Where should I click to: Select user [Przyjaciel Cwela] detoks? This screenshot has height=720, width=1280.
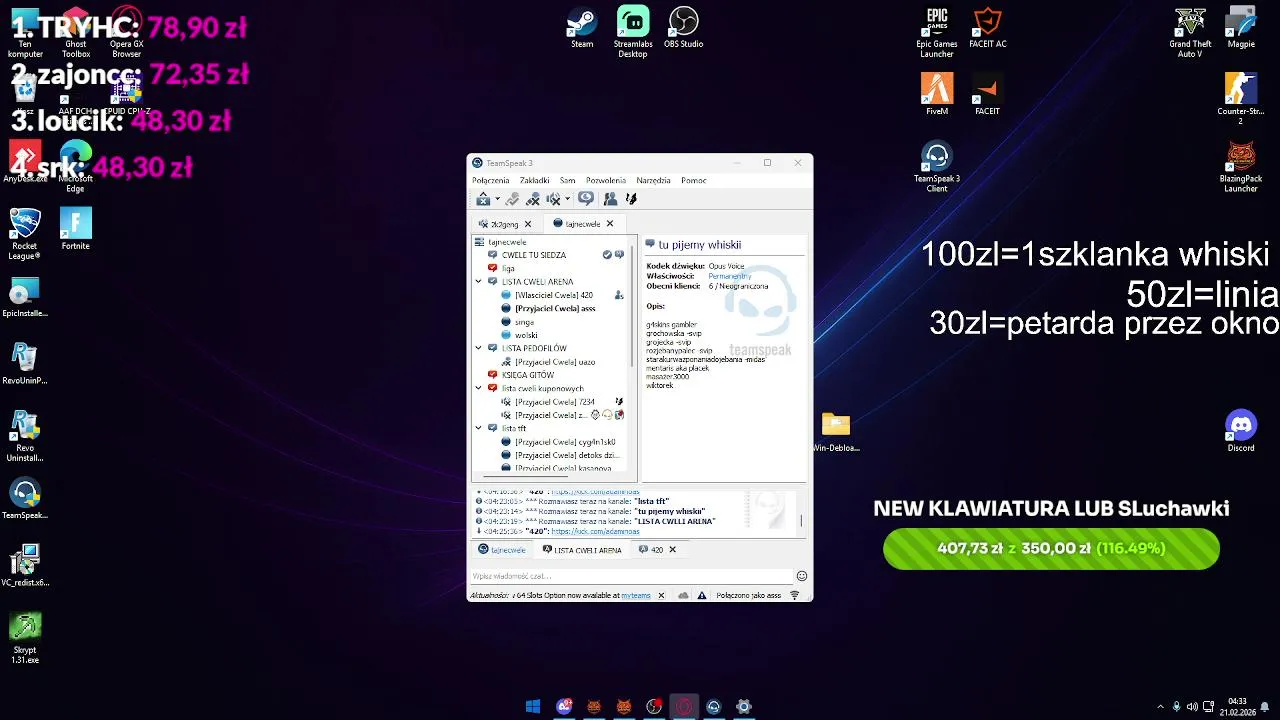click(x=567, y=455)
